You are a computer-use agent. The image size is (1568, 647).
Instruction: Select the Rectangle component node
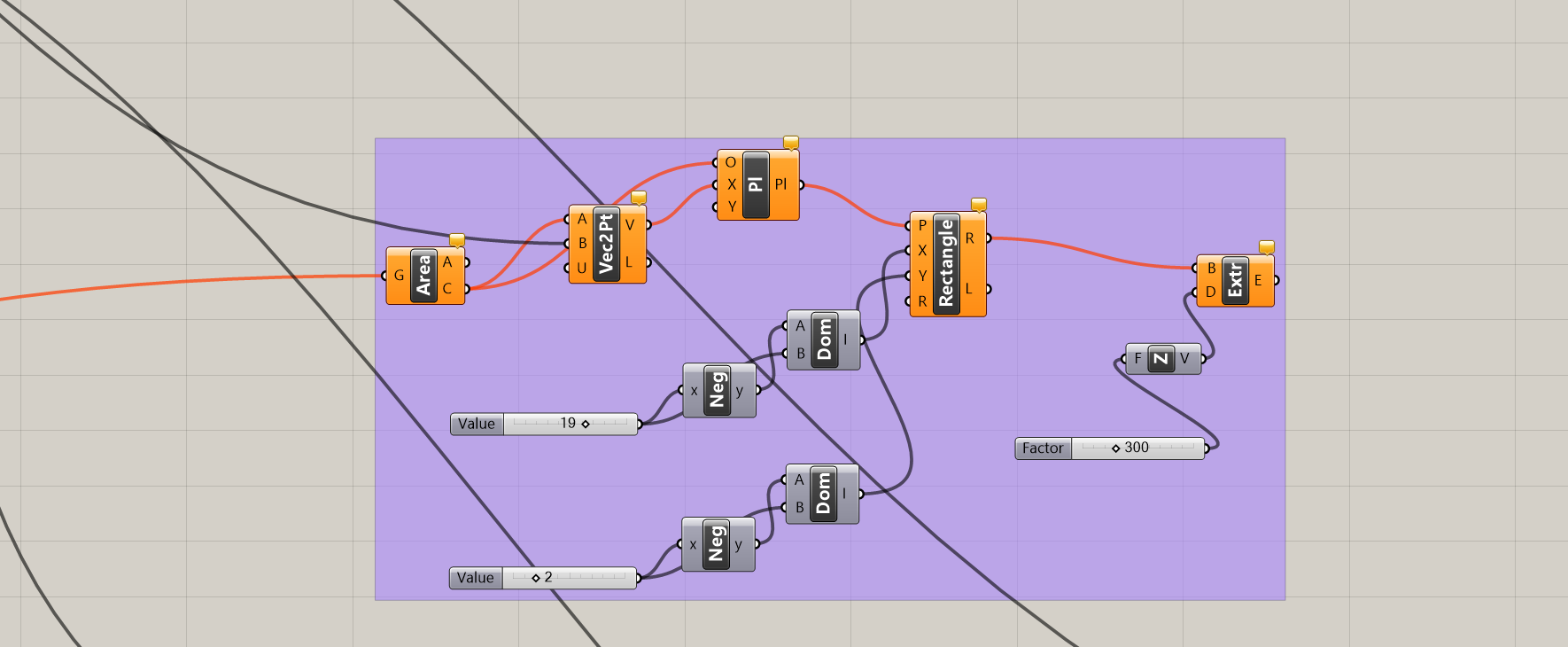[x=947, y=264]
